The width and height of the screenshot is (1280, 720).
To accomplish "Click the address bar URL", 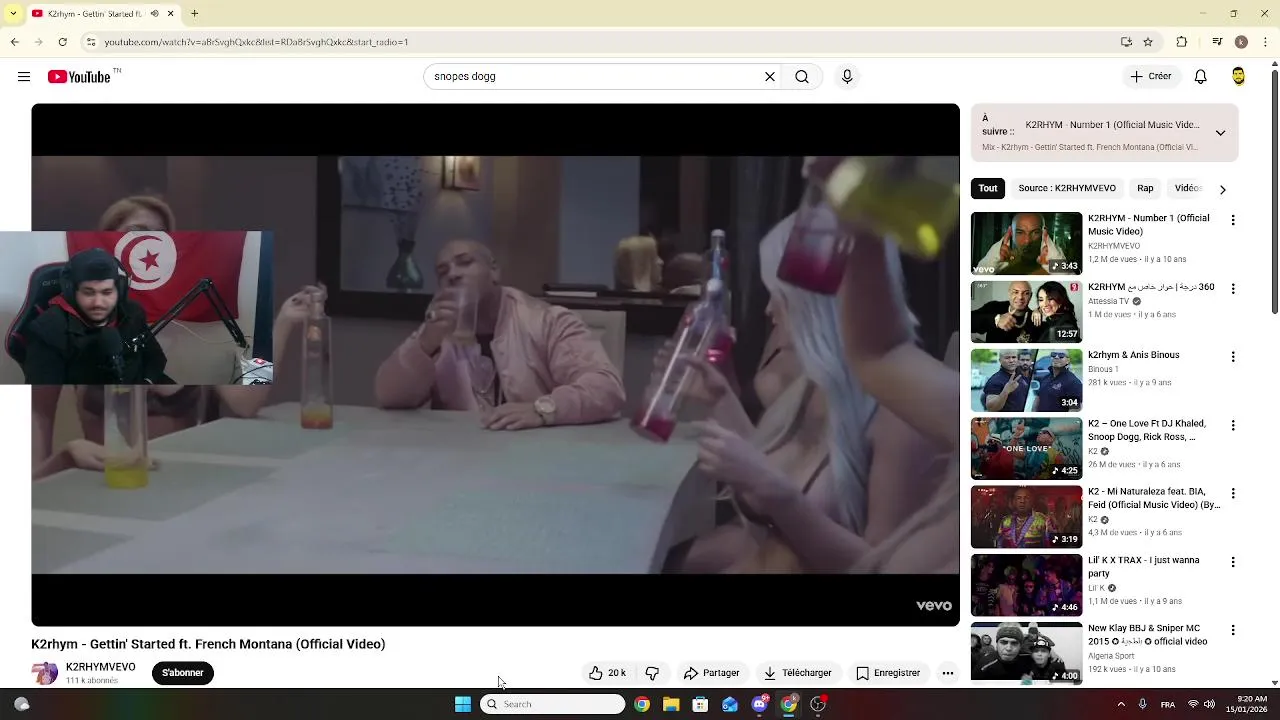I will point(256,42).
